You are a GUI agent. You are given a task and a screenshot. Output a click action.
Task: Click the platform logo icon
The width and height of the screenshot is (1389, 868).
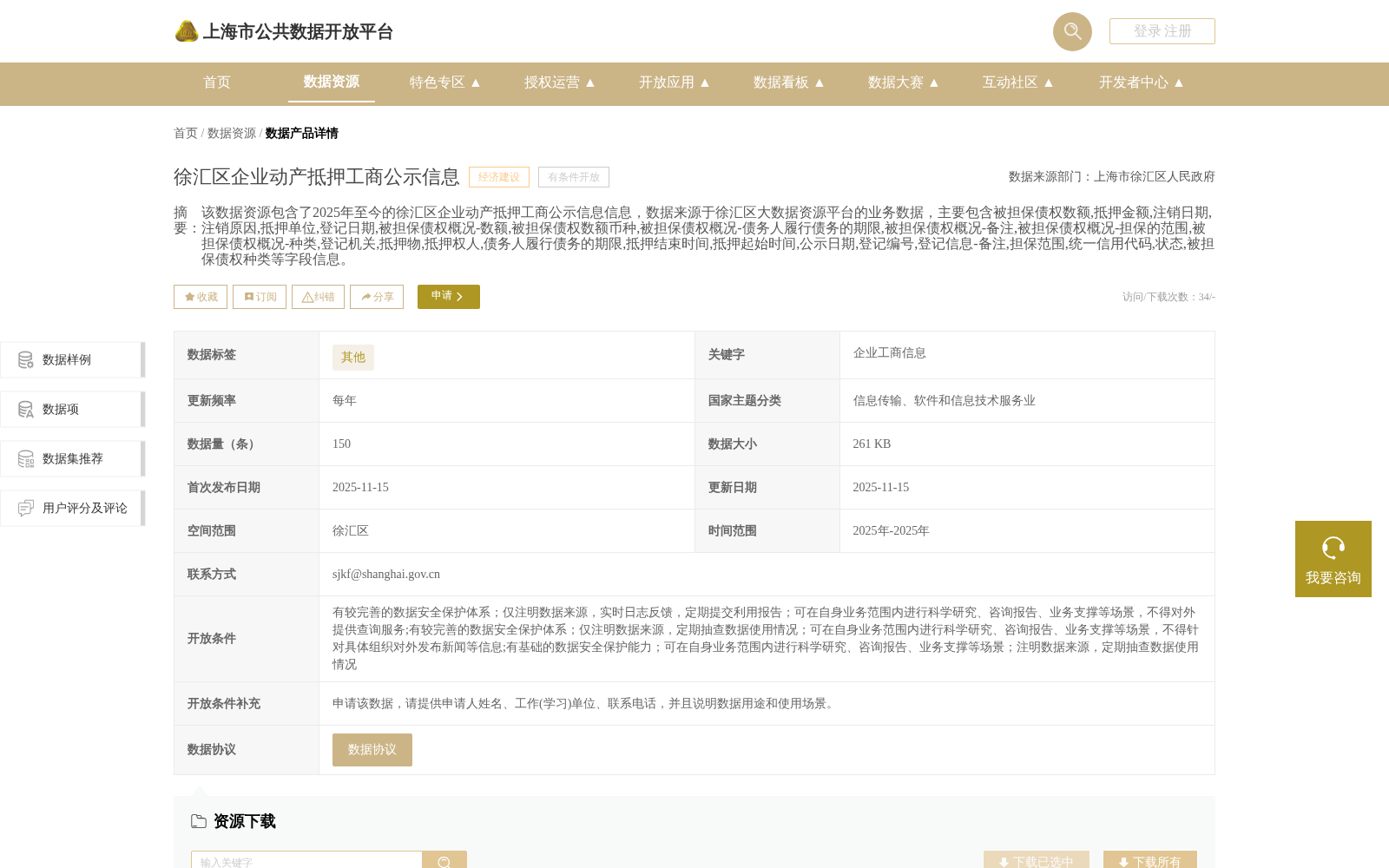[187, 31]
